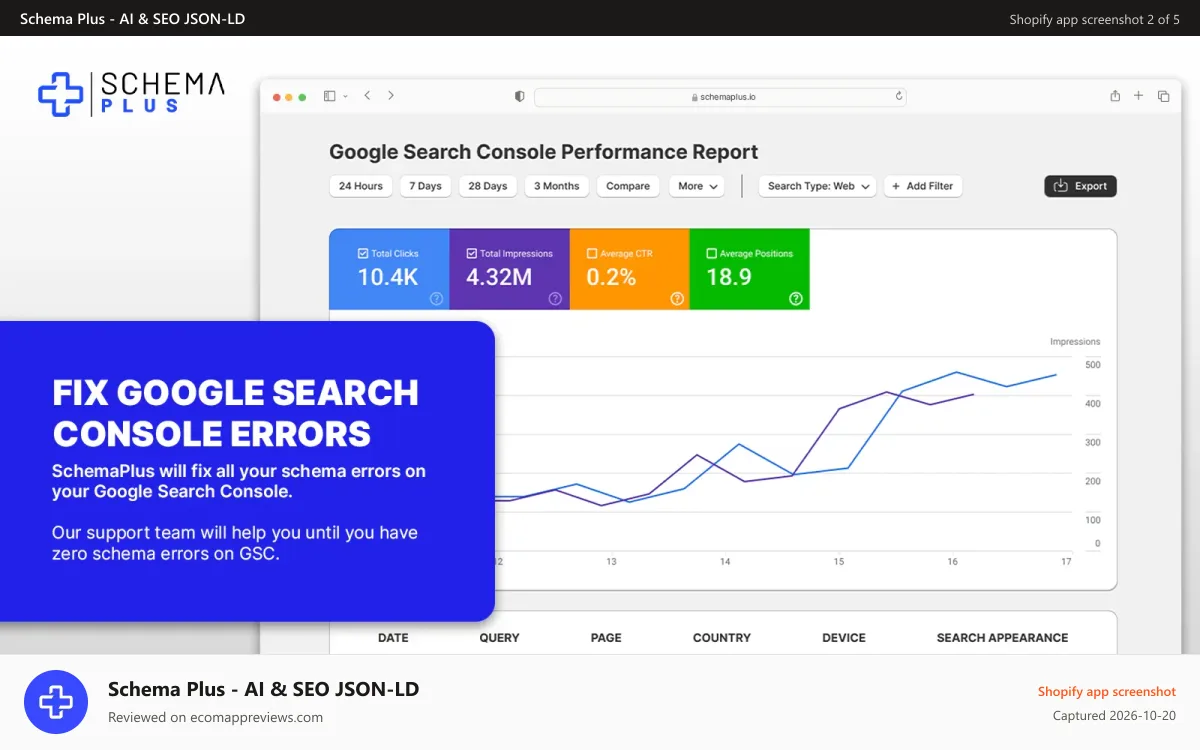Viewport: 1200px width, 750px height.
Task: Click the 4.32M Total Impressions value
Action: click(499, 277)
